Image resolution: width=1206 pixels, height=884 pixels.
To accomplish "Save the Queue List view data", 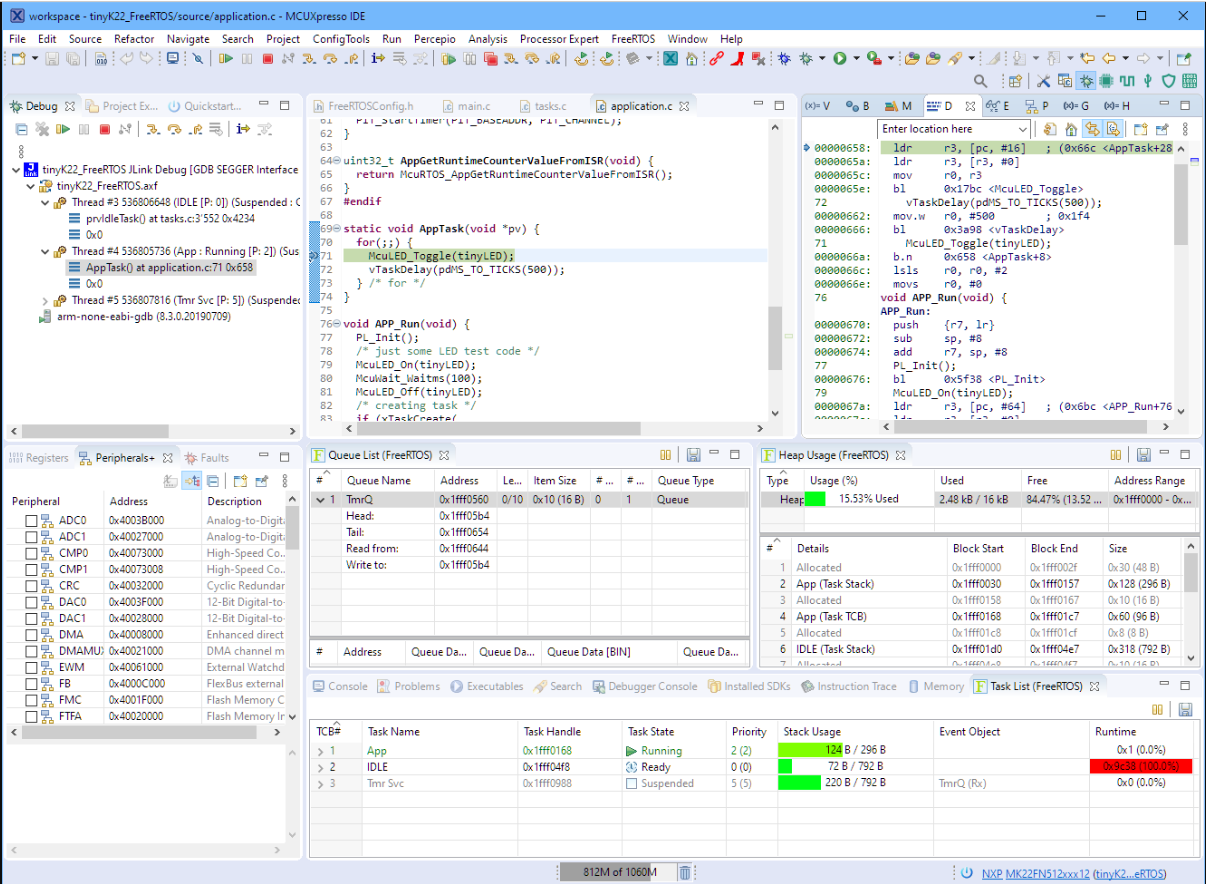I will point(693,455).
